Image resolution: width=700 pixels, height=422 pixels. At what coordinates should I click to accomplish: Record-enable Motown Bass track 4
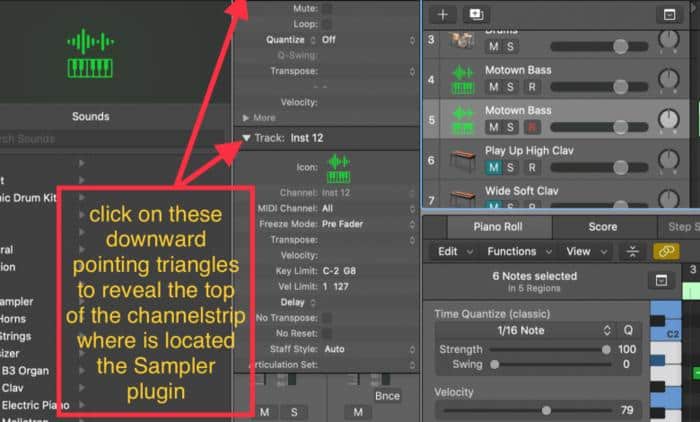coord(532,87)
